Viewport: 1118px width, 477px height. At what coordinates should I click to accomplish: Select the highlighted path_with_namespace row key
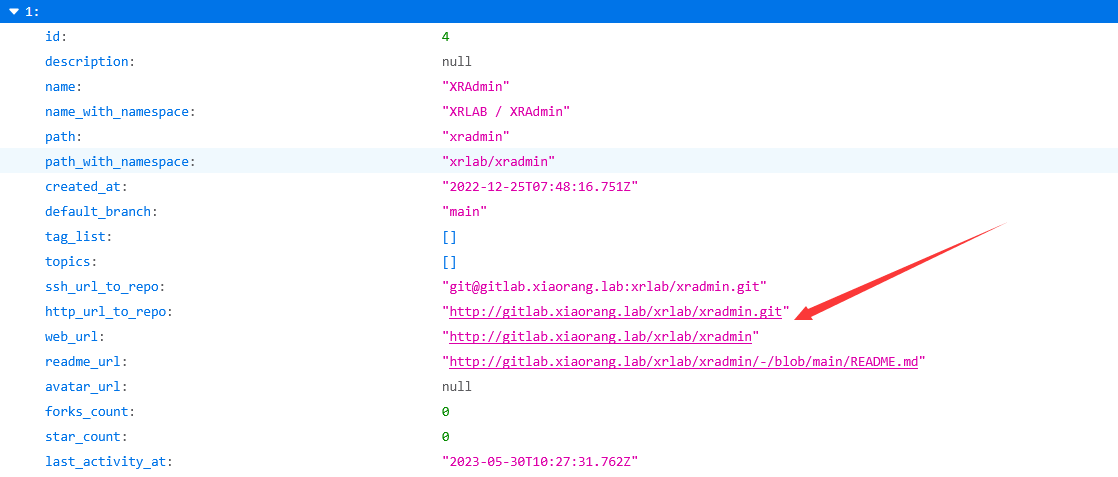click(x=120, y=161)
